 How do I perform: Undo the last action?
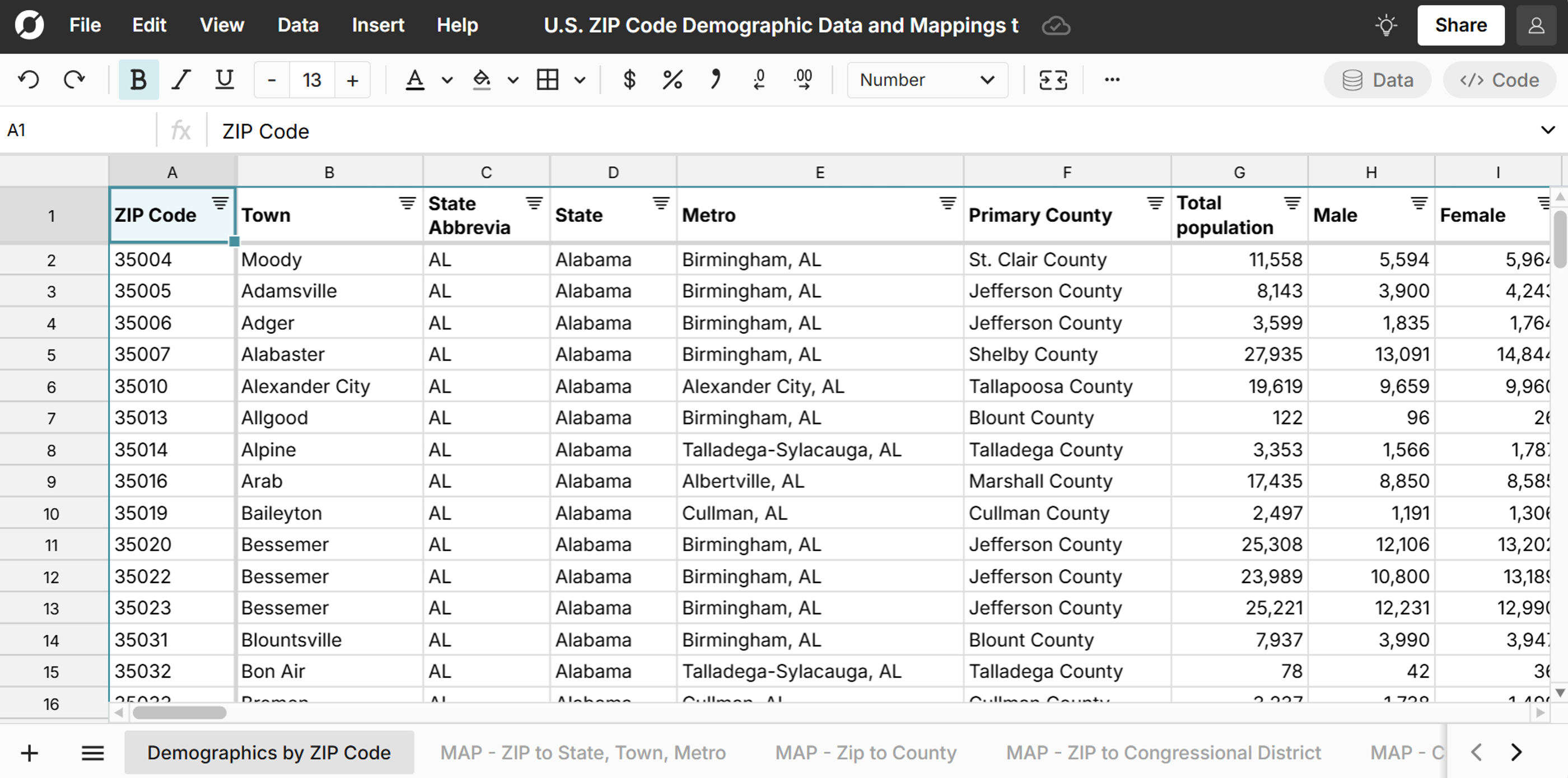coord(29,80)
